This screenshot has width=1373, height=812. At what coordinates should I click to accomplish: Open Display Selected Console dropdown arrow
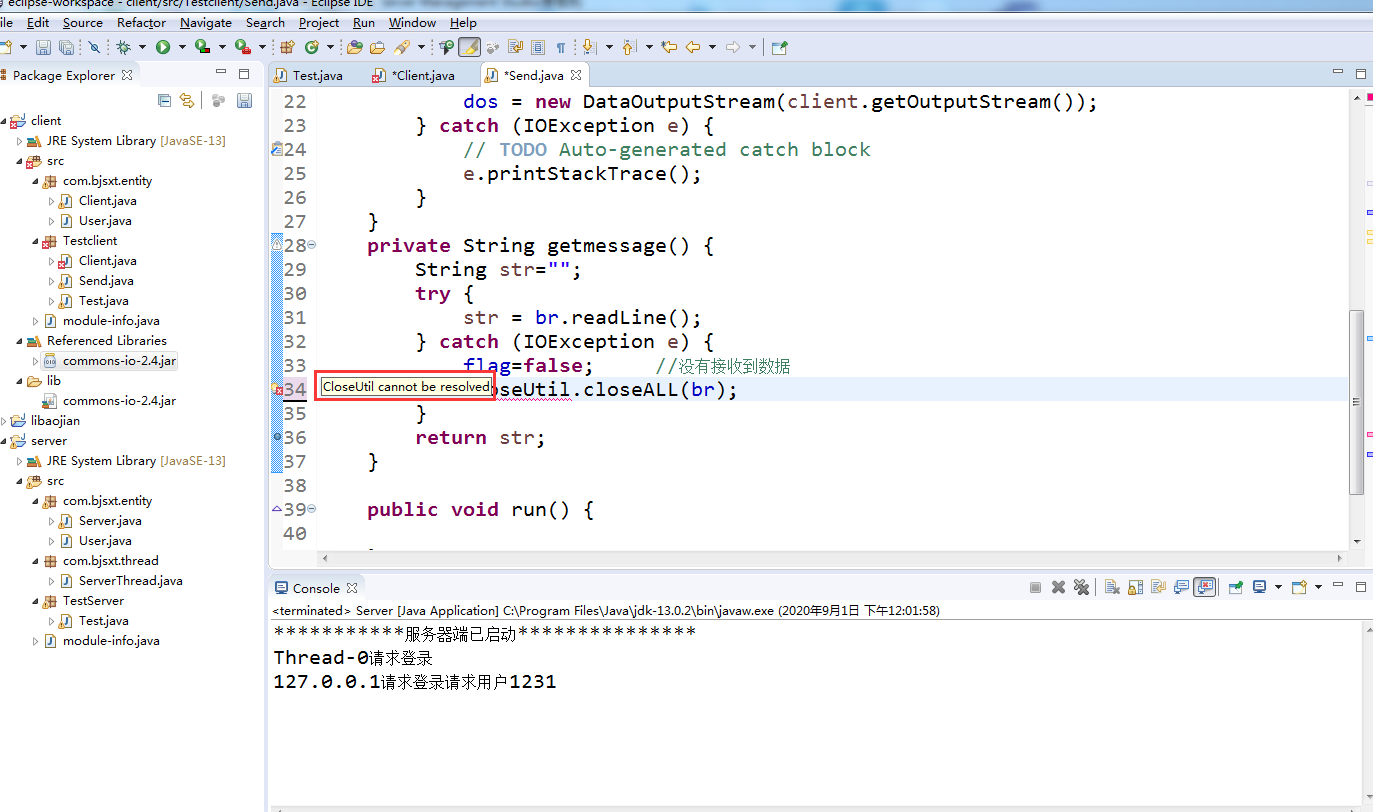click(x=1278, y=587)
